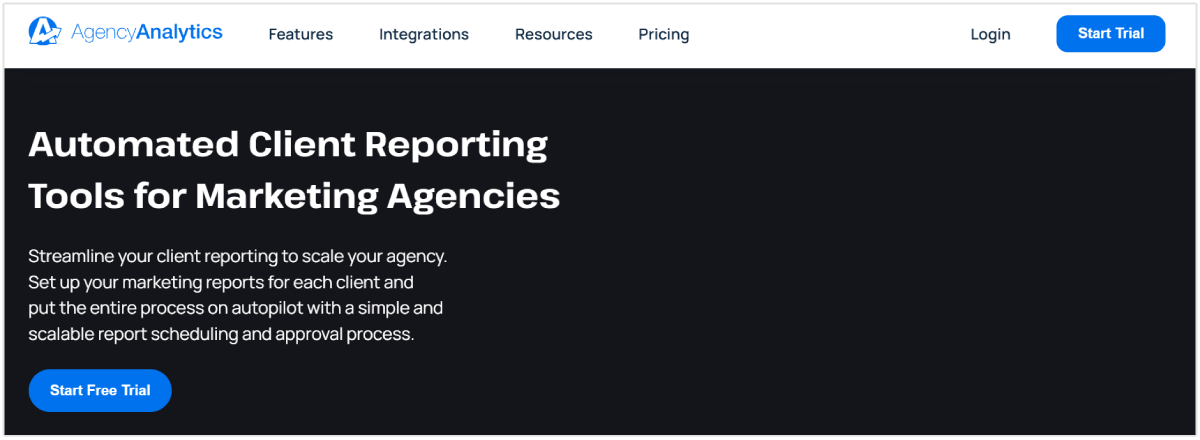Image resolution: width=1200 pixels, height=440 pixels.
Task: Click the AgencyAnalytics logo icon
Action: (x=46, y=33)
